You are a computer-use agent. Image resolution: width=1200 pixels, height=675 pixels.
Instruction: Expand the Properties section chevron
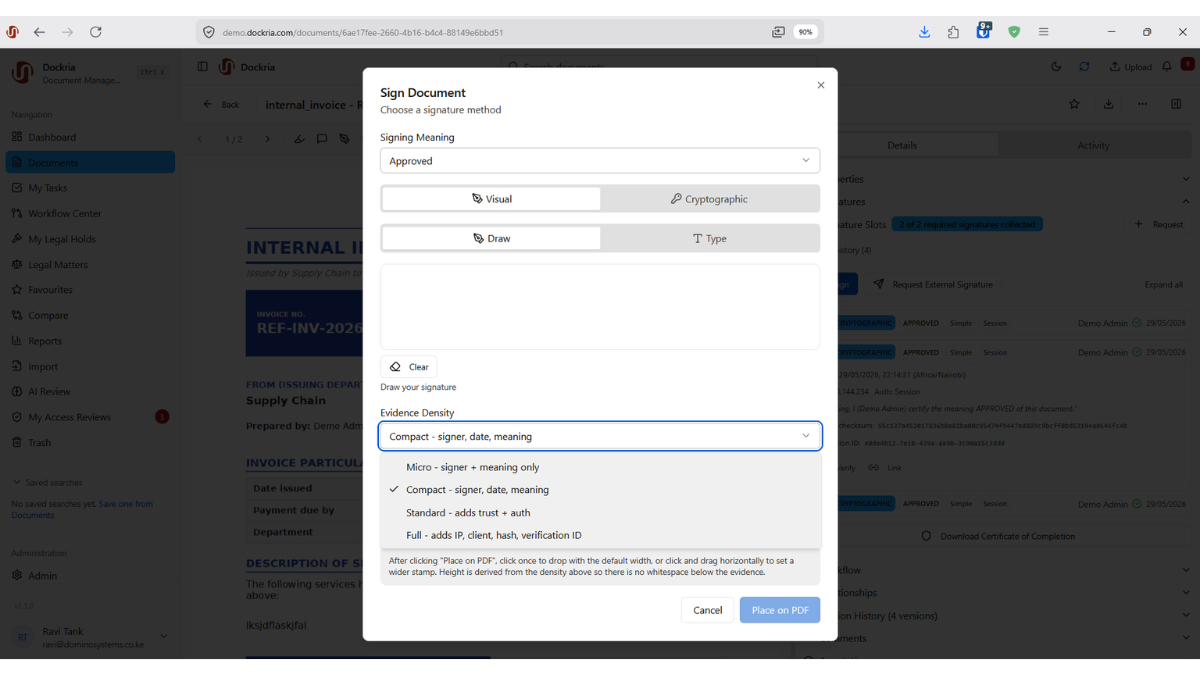pyautogui.click(x=1186, y=179)
